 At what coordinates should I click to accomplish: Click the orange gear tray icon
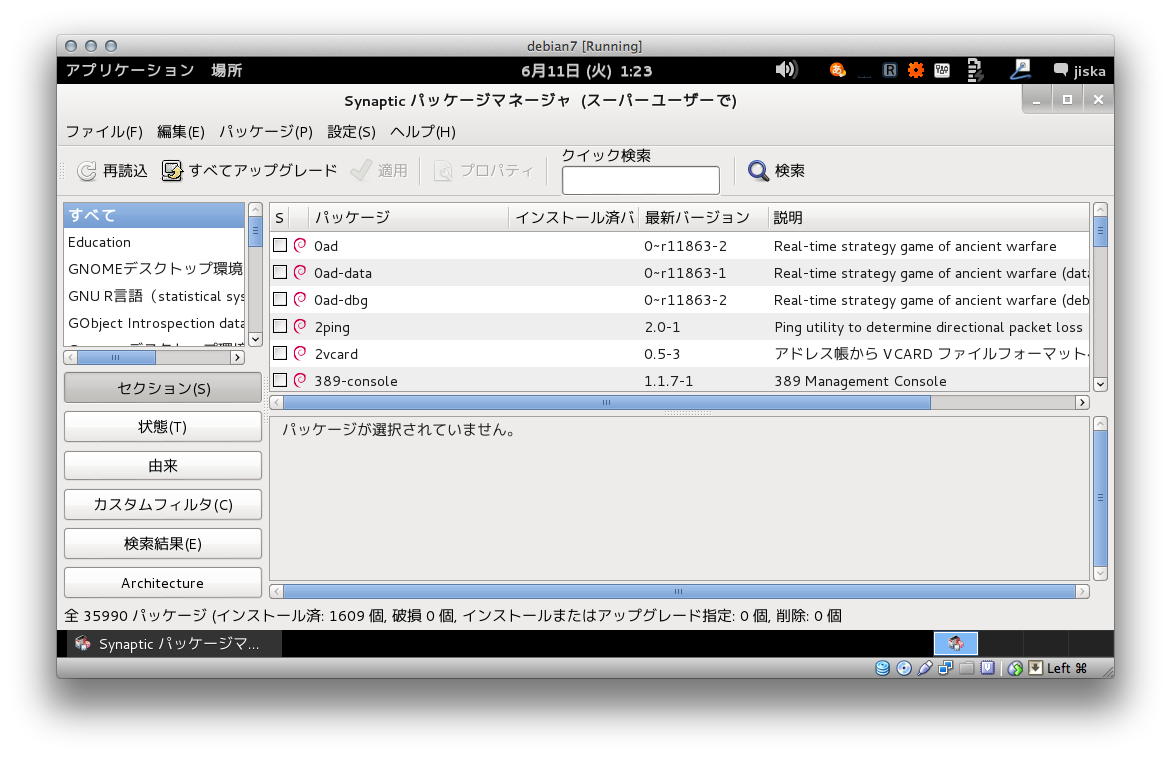click(x=916, y=70)
